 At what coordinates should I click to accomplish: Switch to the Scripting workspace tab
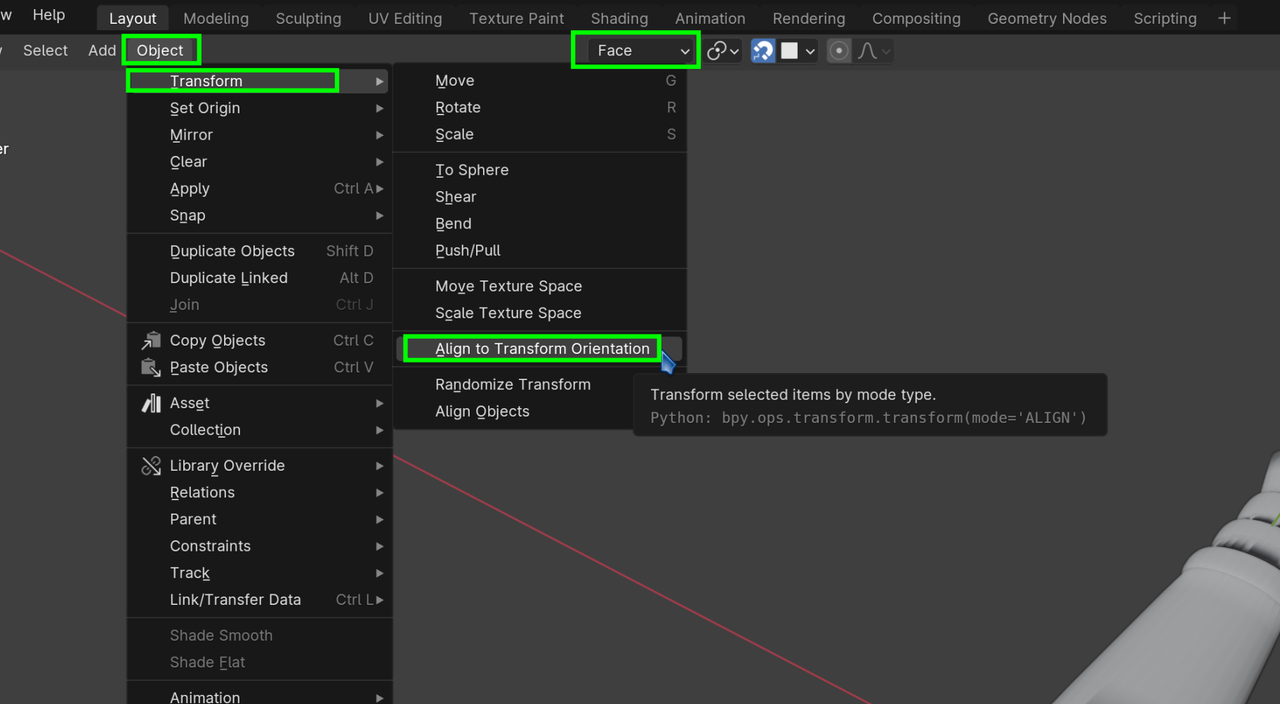click(1165, 18)
